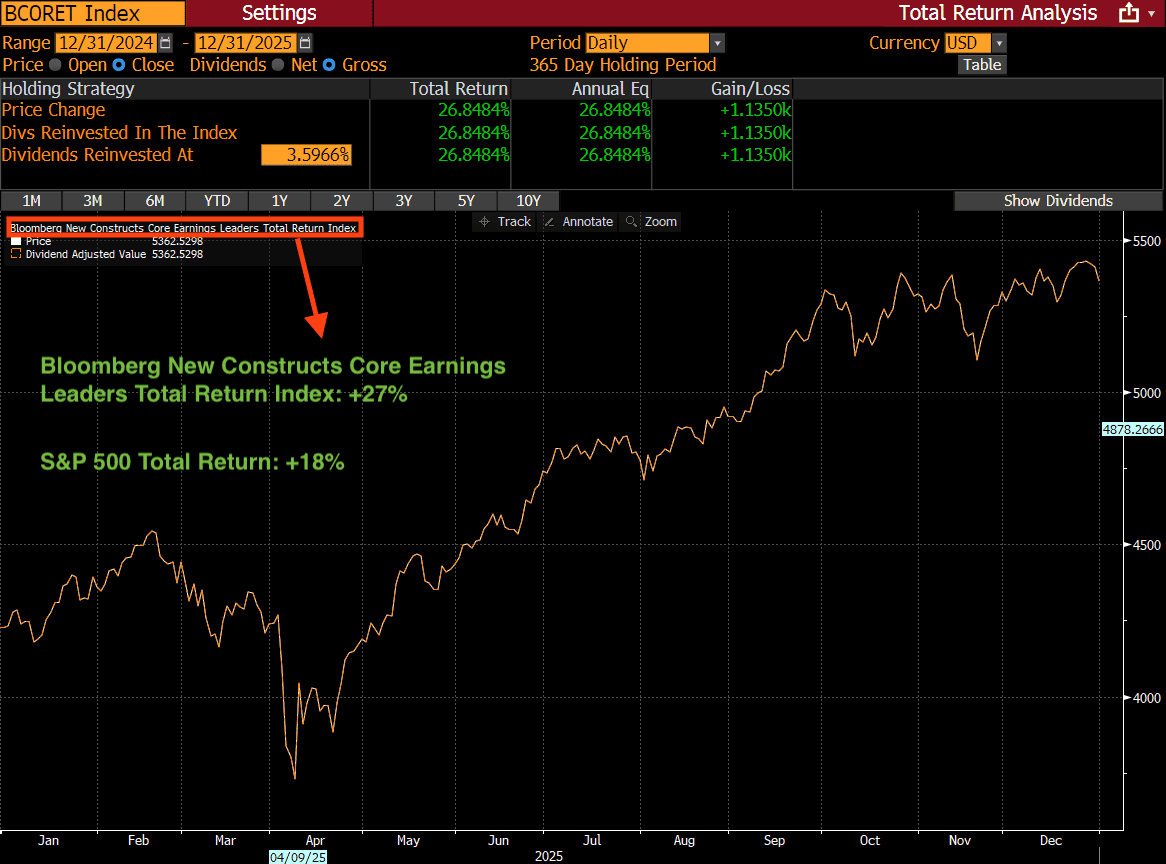
Task: Switch to the YTD range tab
Action: tap(217, 200)
